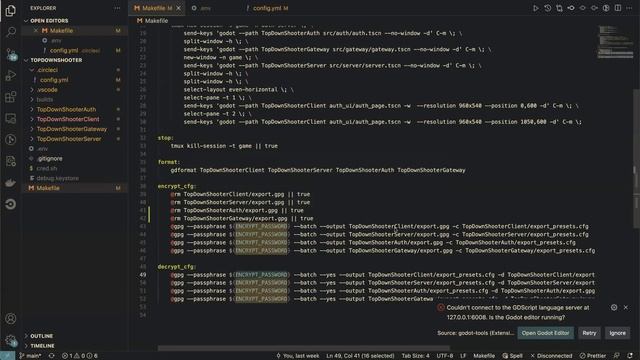Select .env in the Open Editors list
The height and width of the screenshot is (360, 640).
(x=56, y=40)
